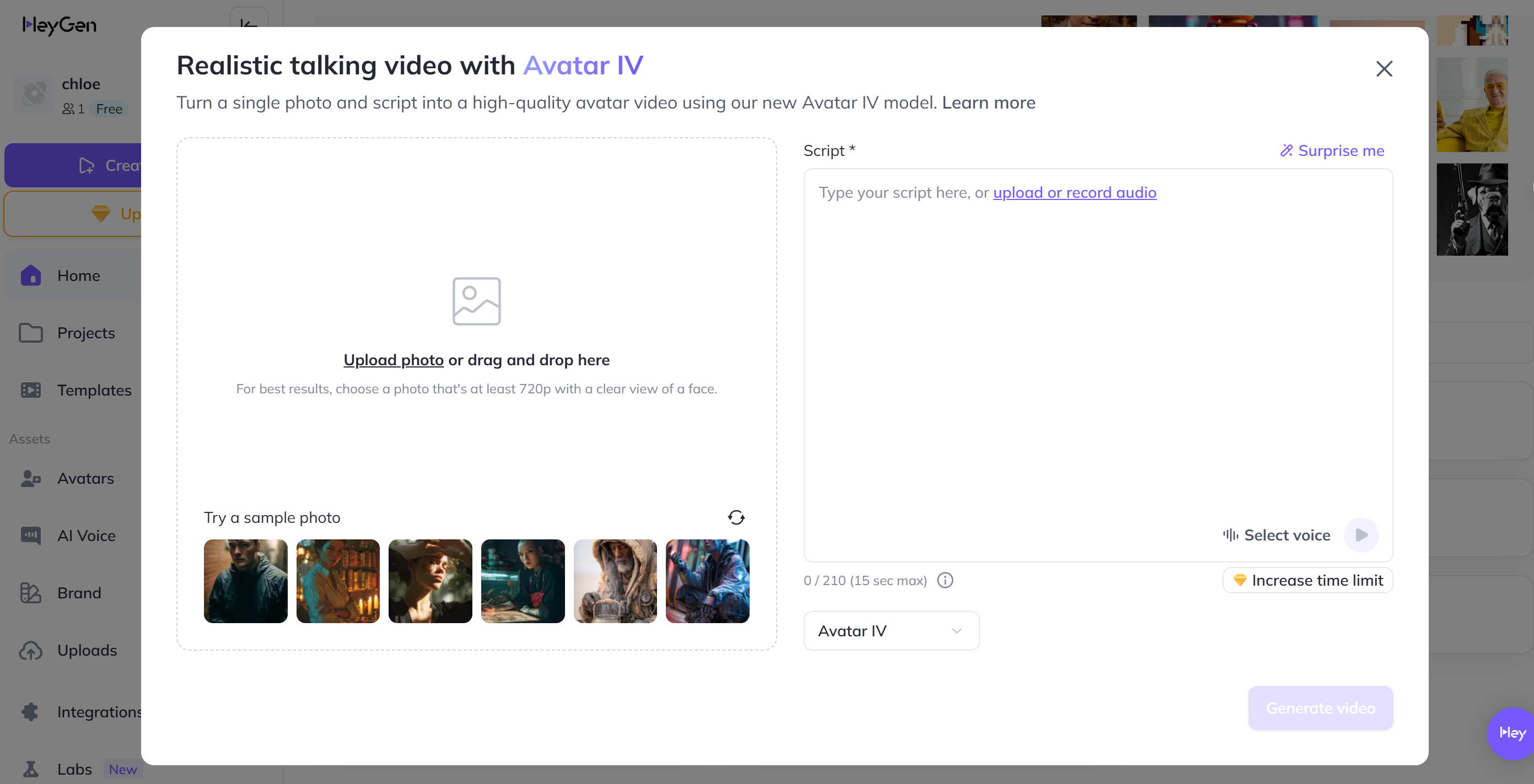This screenshot has width=1534, height=784.
Task: Click the Surprise me button
Action: 1332,150
